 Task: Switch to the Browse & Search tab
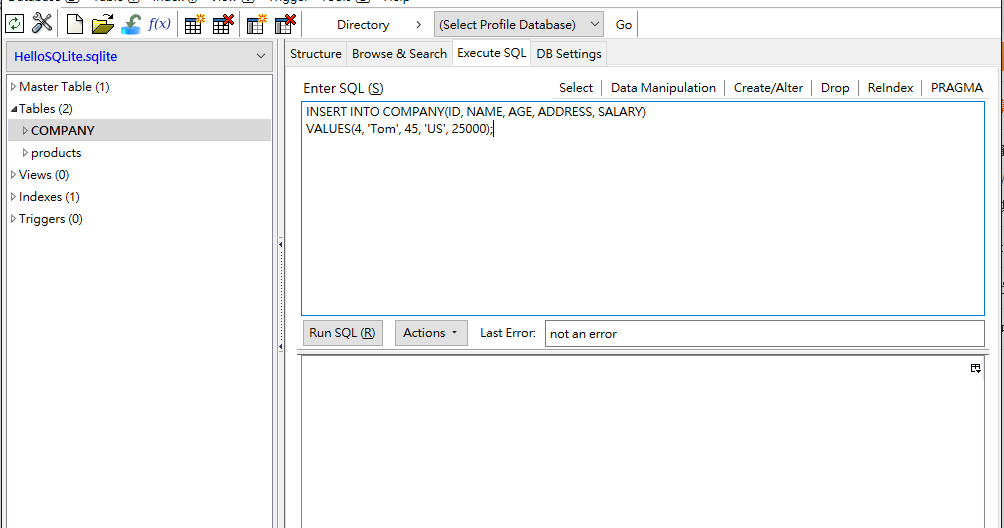tap(400, 54)
